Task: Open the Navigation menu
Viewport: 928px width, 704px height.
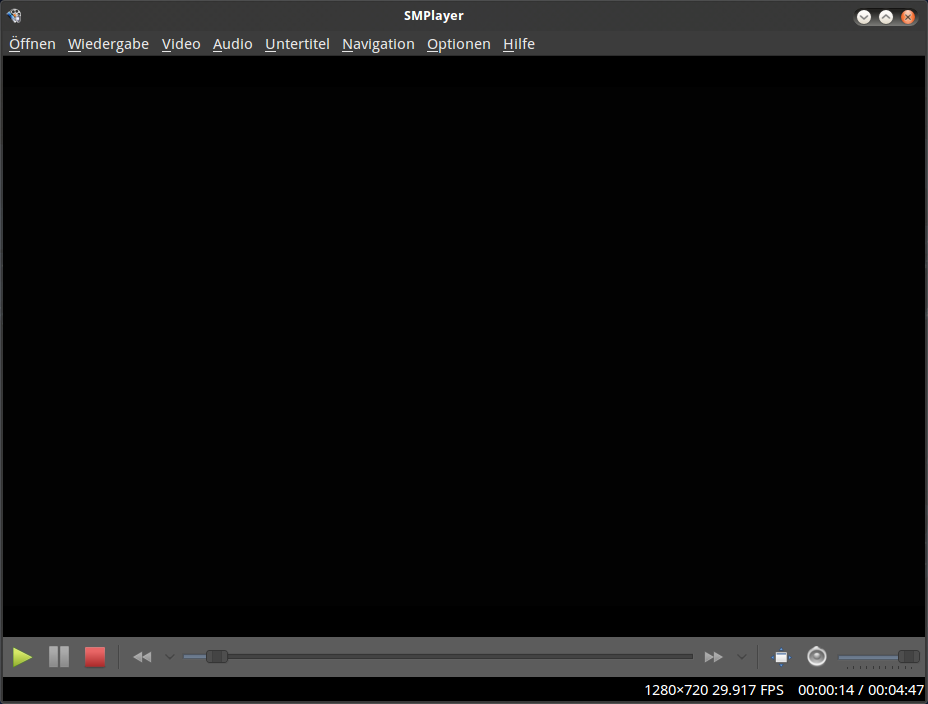Action: 378,44
